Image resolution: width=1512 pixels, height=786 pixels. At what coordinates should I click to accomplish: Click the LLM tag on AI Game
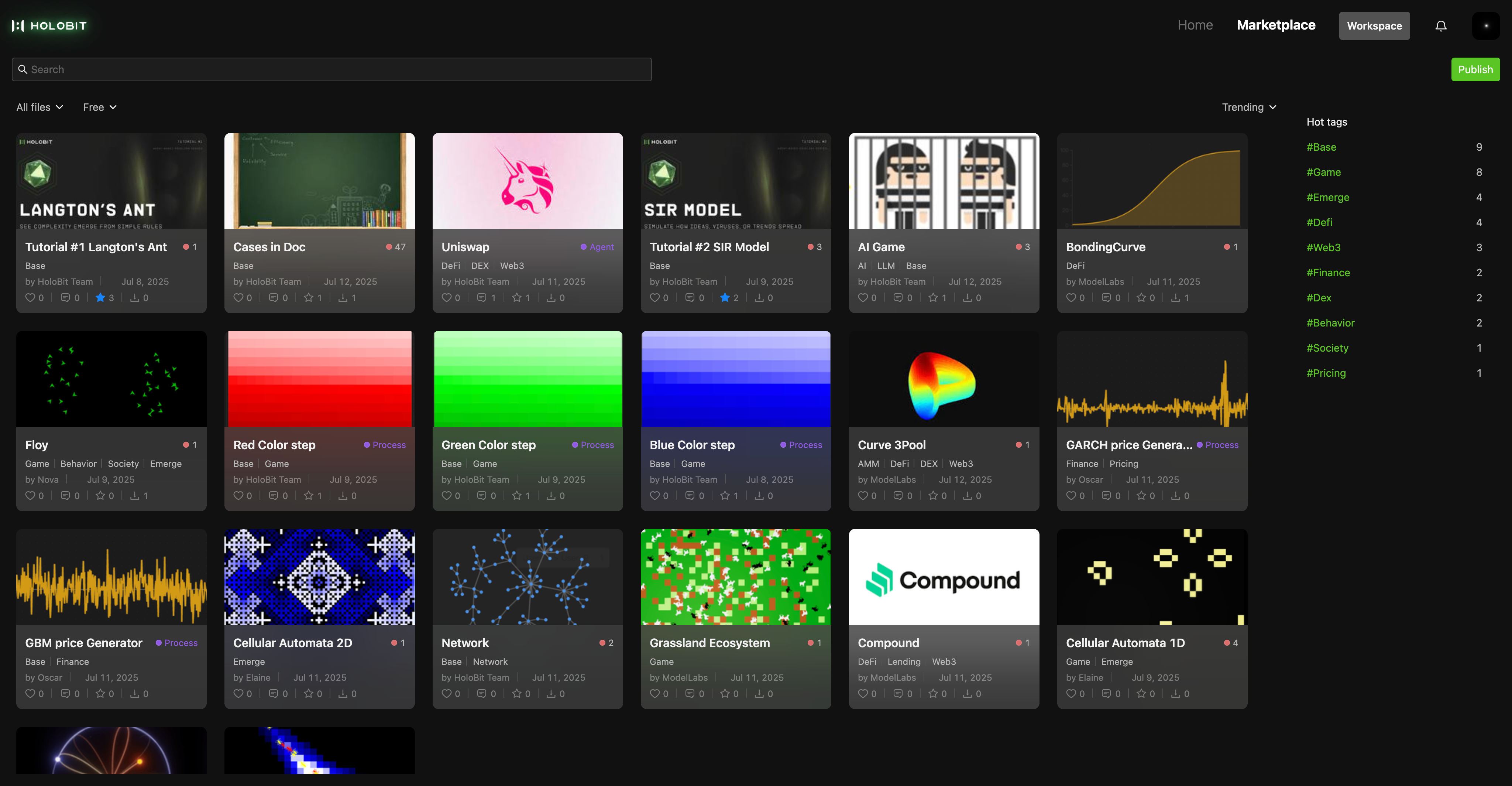pos(886,266)
